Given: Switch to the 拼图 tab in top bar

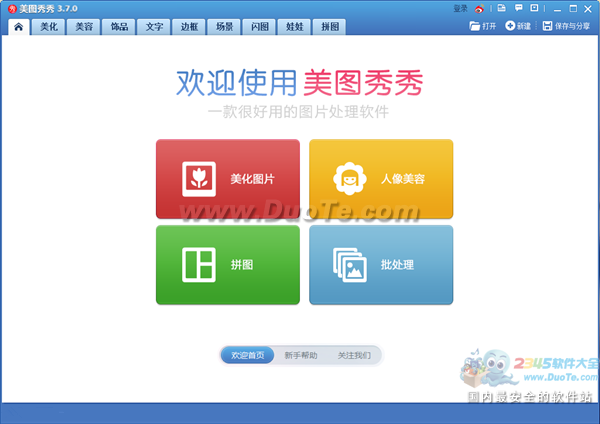Looking at the screenshot, I should point(329,27).
